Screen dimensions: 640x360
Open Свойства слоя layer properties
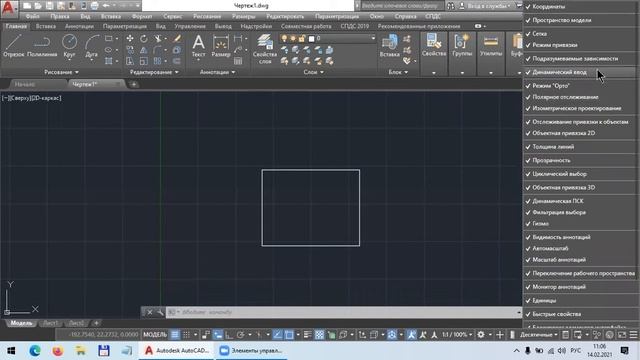(x=265, y=49)
